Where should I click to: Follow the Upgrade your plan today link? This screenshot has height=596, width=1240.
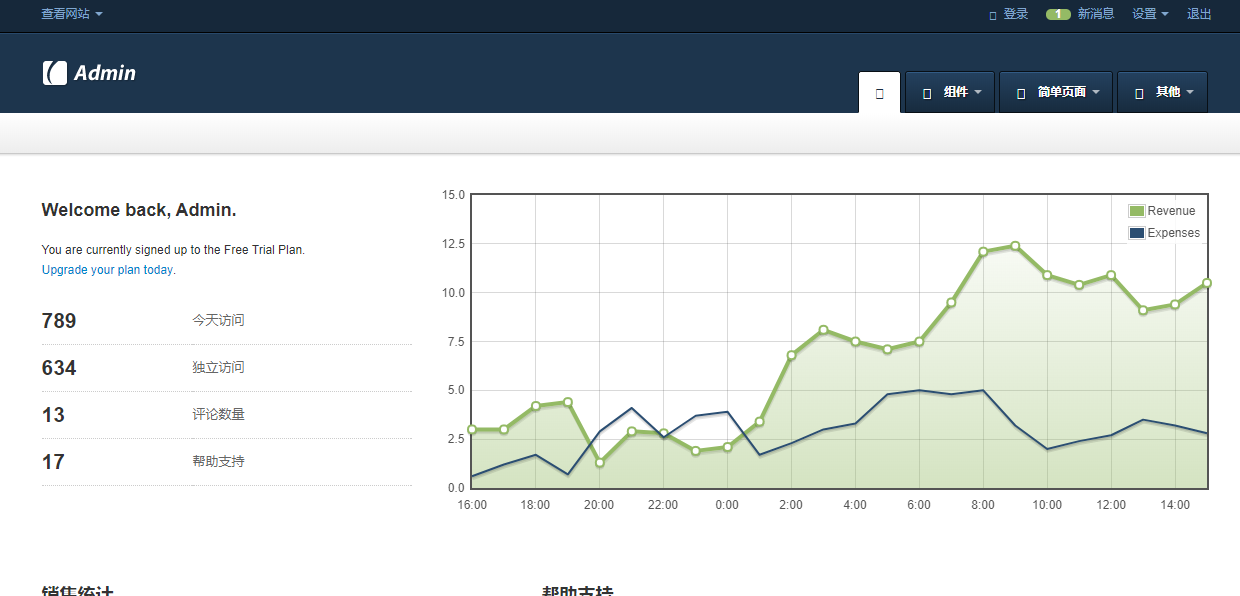(108, 270)
